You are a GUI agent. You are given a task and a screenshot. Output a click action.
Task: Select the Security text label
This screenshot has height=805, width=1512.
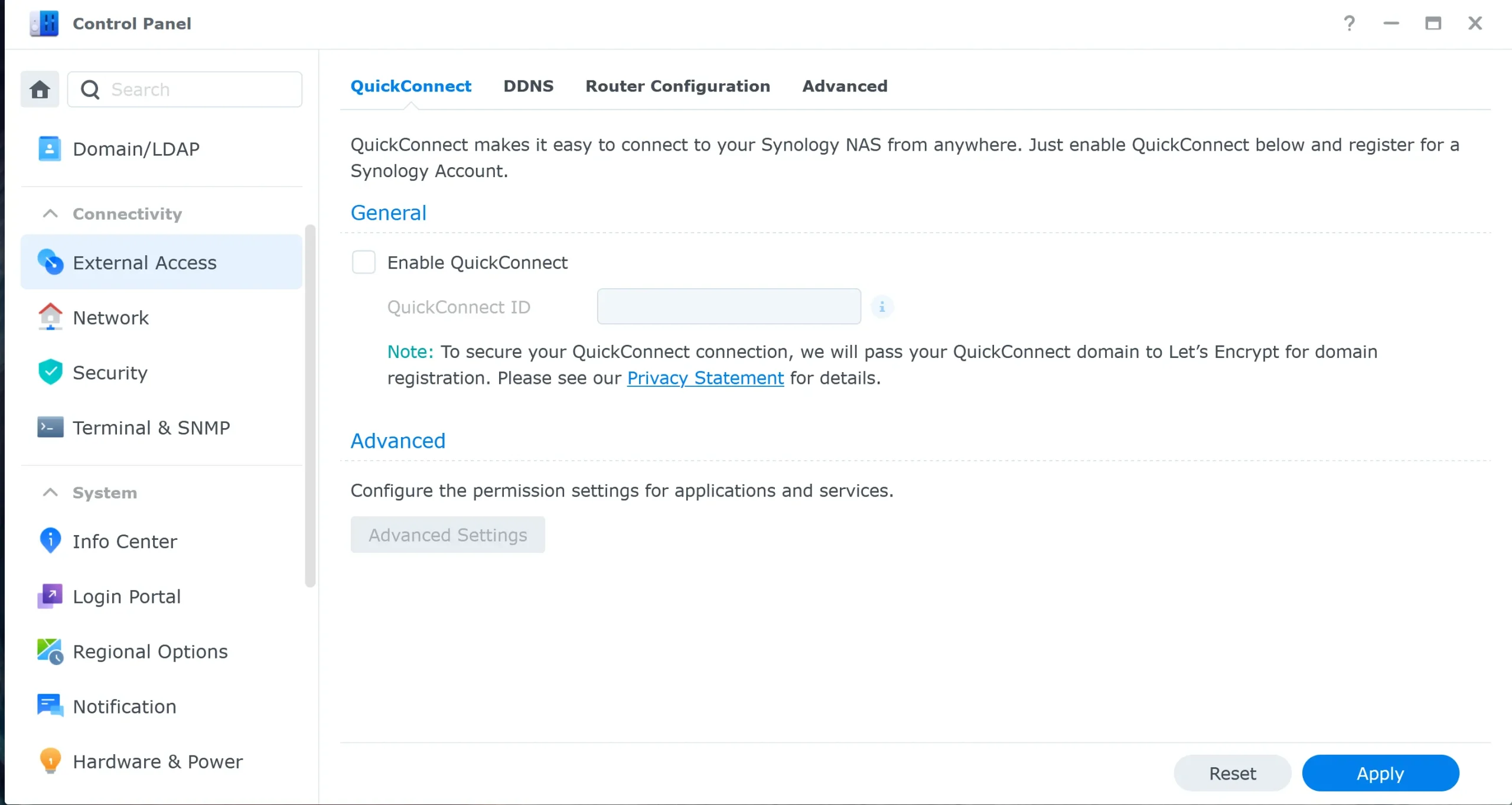[x=110, y=373]
